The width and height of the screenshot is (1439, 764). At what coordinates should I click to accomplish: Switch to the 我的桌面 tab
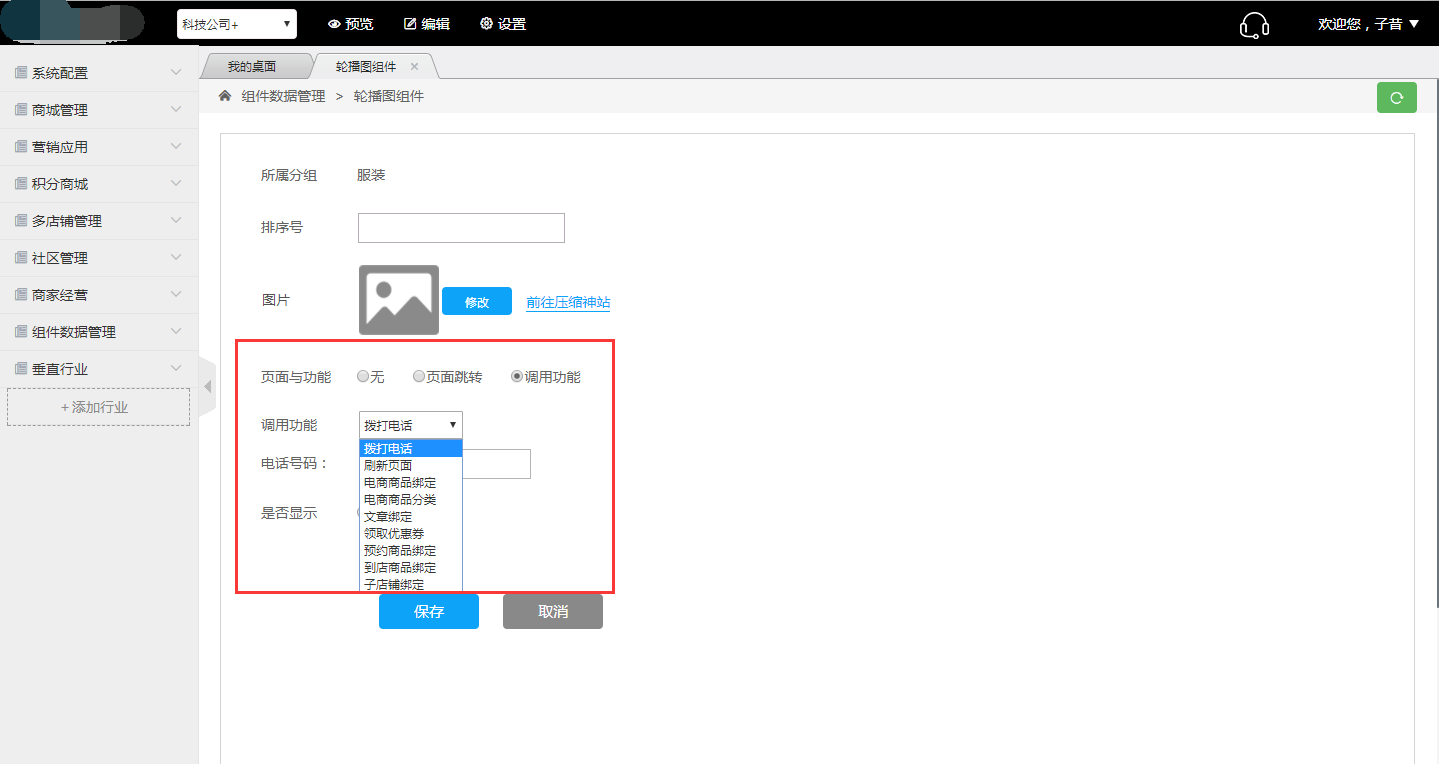click(x=251, y=67)
